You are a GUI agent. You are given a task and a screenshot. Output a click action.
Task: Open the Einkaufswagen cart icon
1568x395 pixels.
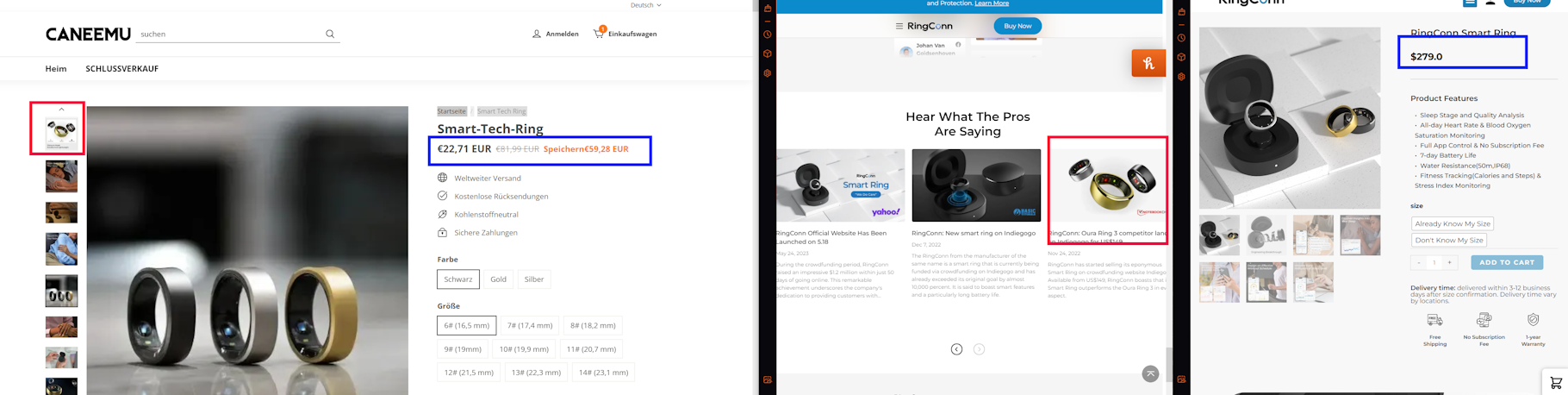coord(599,34)
